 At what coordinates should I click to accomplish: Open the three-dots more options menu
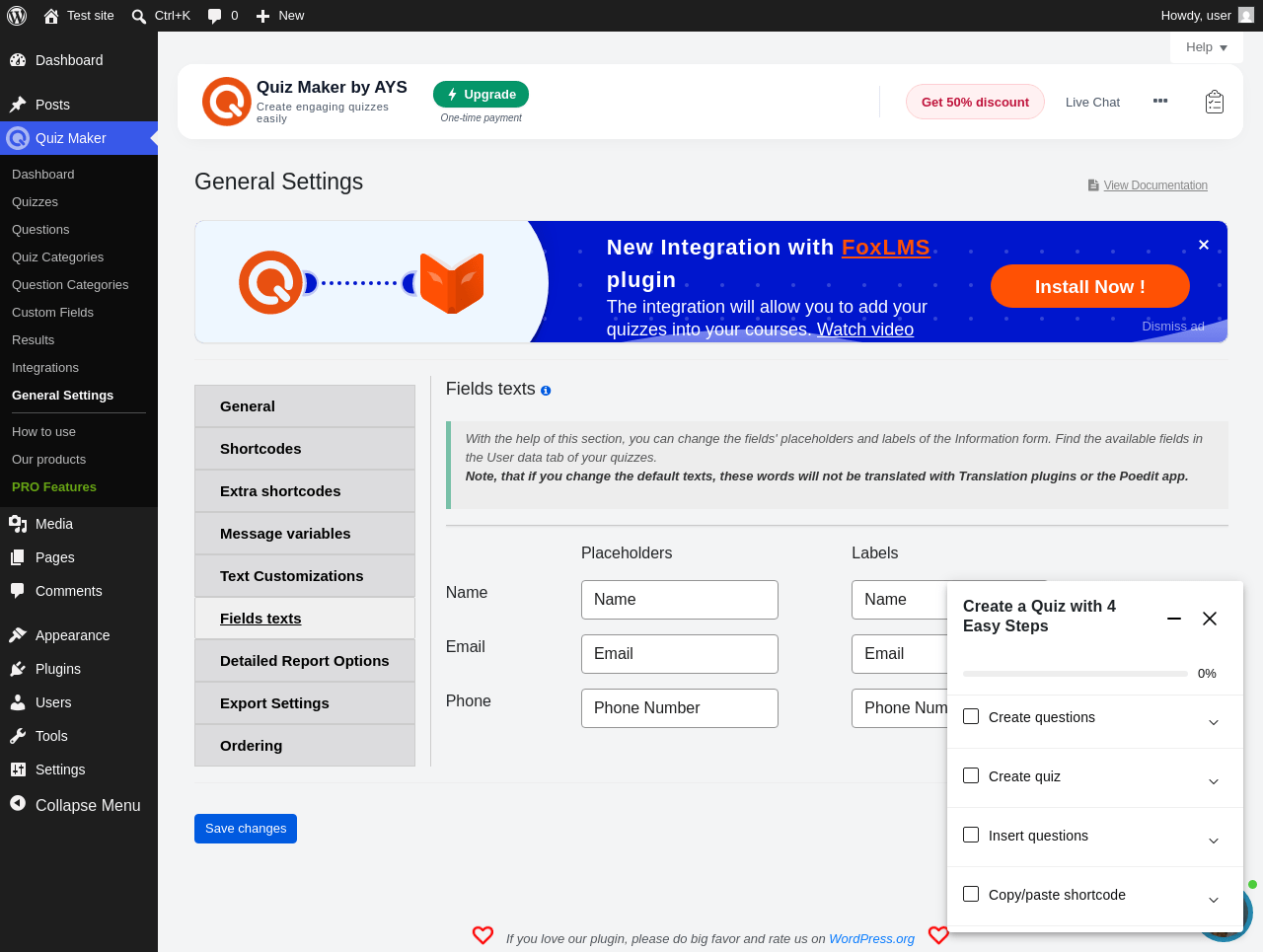(1160, 101)
